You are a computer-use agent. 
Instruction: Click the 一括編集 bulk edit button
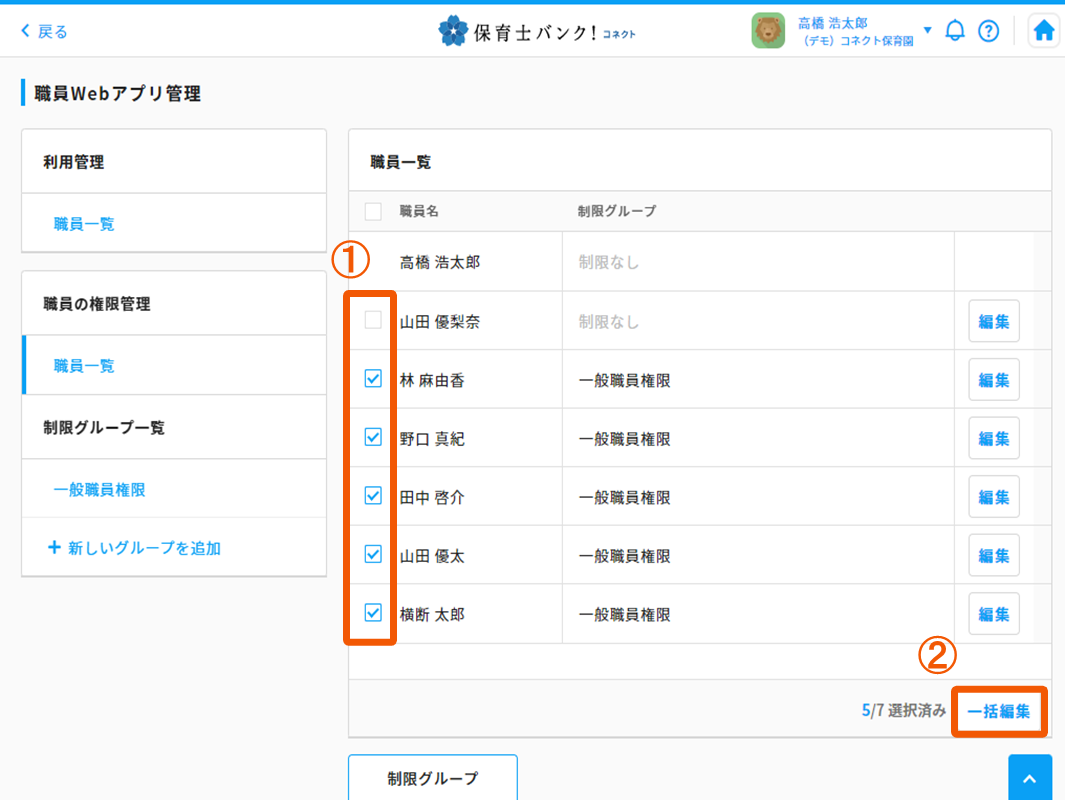[999, 712]
